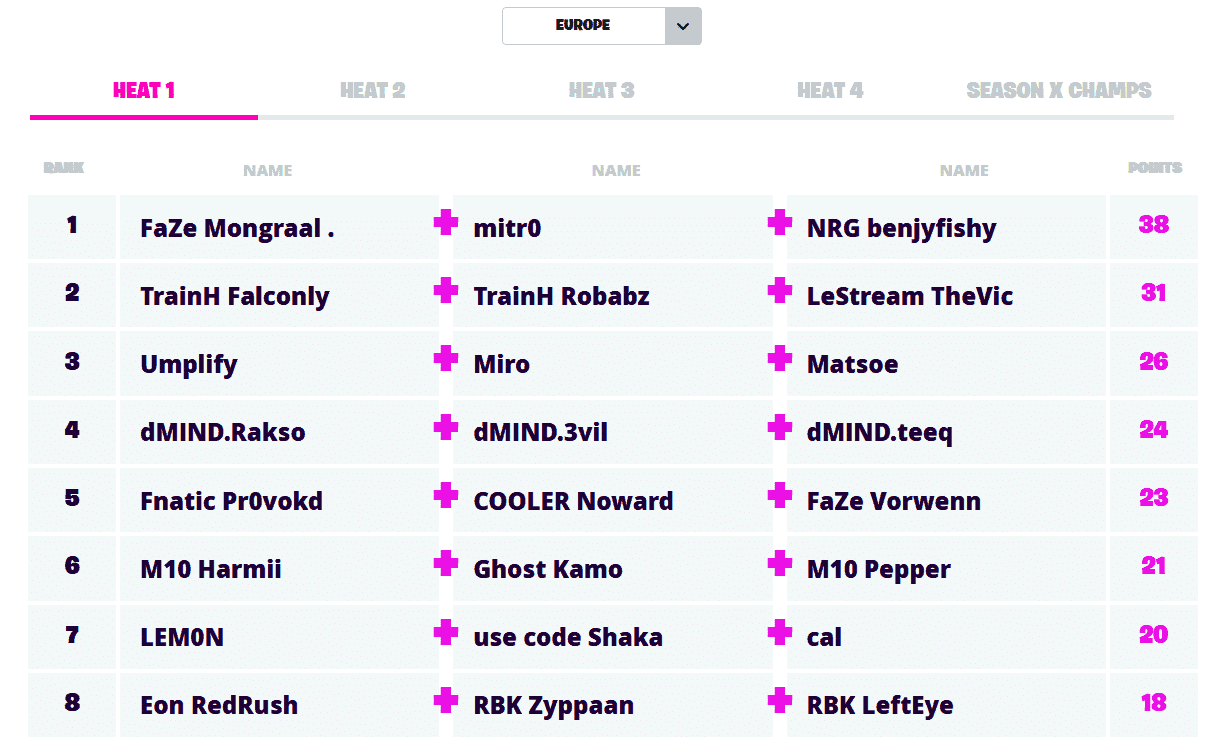The height and width of the screenshot is (740, 1220).
Task: Open the Europe region dropdown
Action: pos(584,26)
